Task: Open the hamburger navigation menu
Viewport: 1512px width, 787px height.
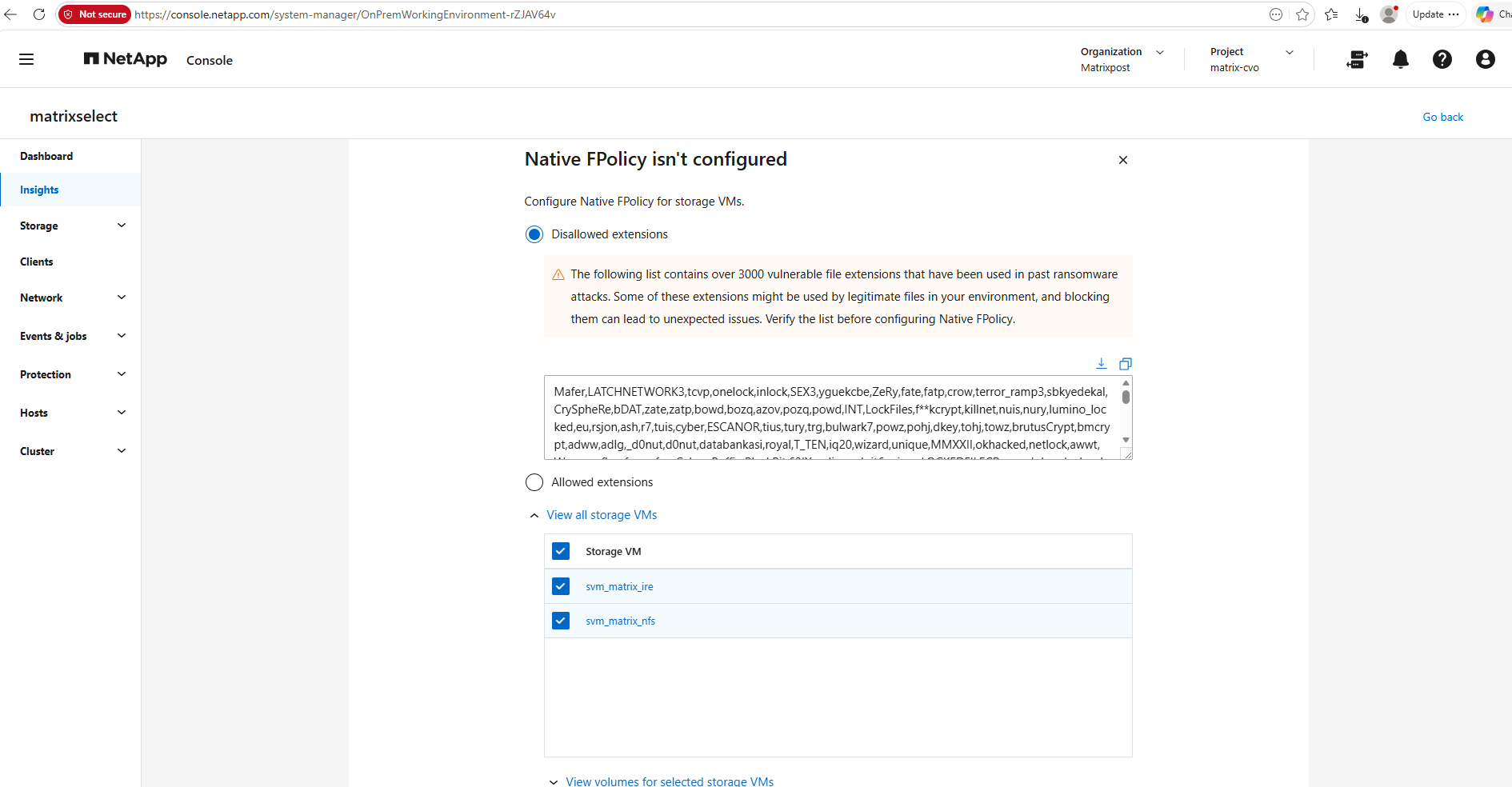Action: point(26,59)
